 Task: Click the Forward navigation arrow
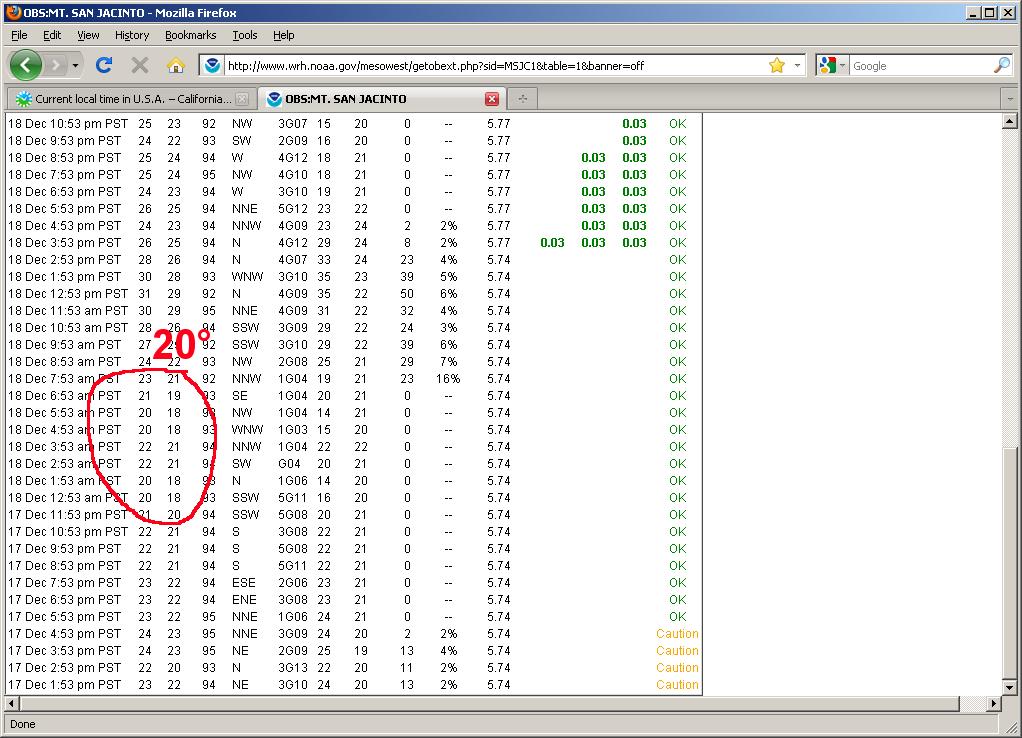pos(56,65)
